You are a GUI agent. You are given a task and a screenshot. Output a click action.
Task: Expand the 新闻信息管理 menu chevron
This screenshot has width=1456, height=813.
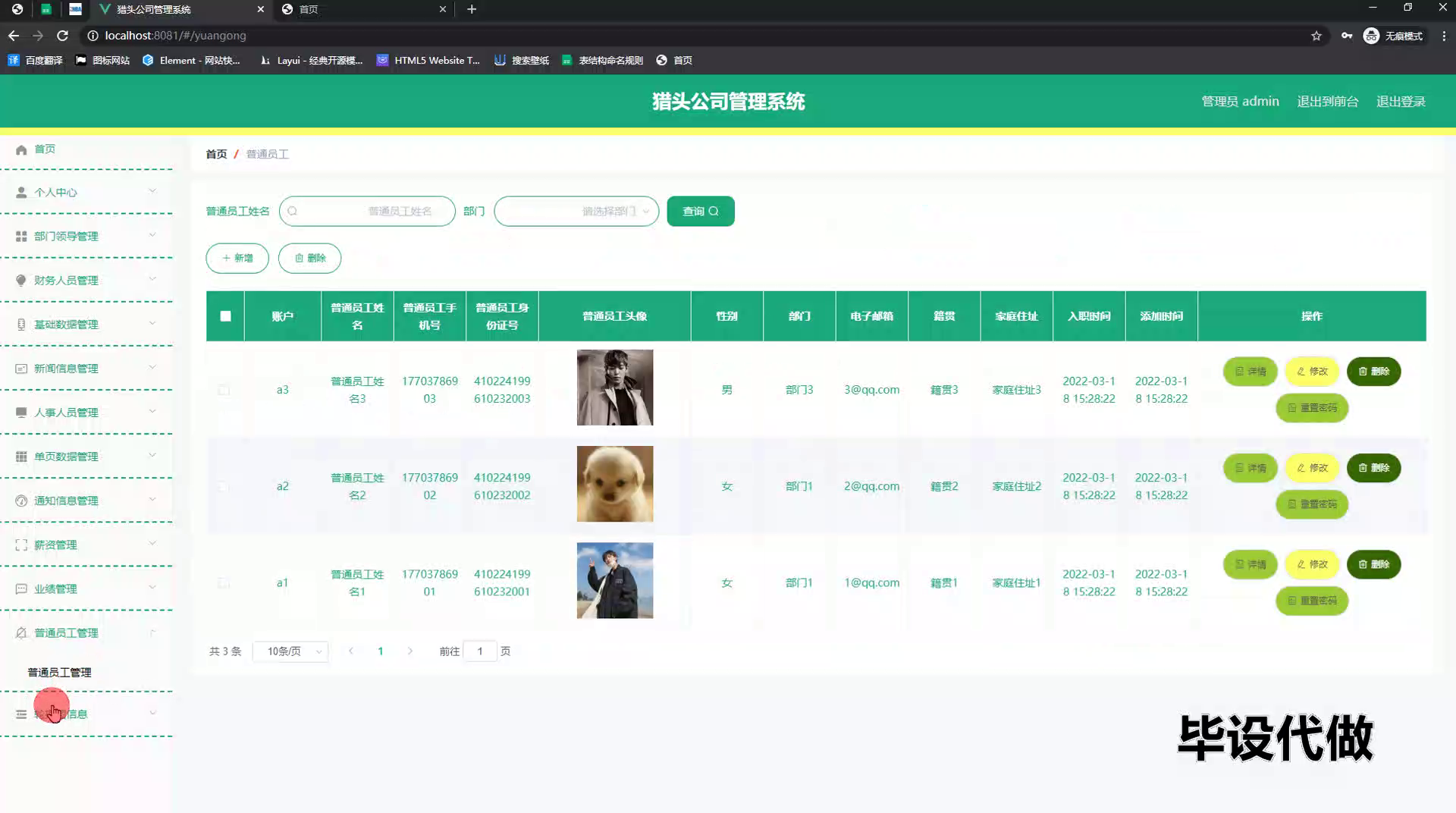pos(152,367)
